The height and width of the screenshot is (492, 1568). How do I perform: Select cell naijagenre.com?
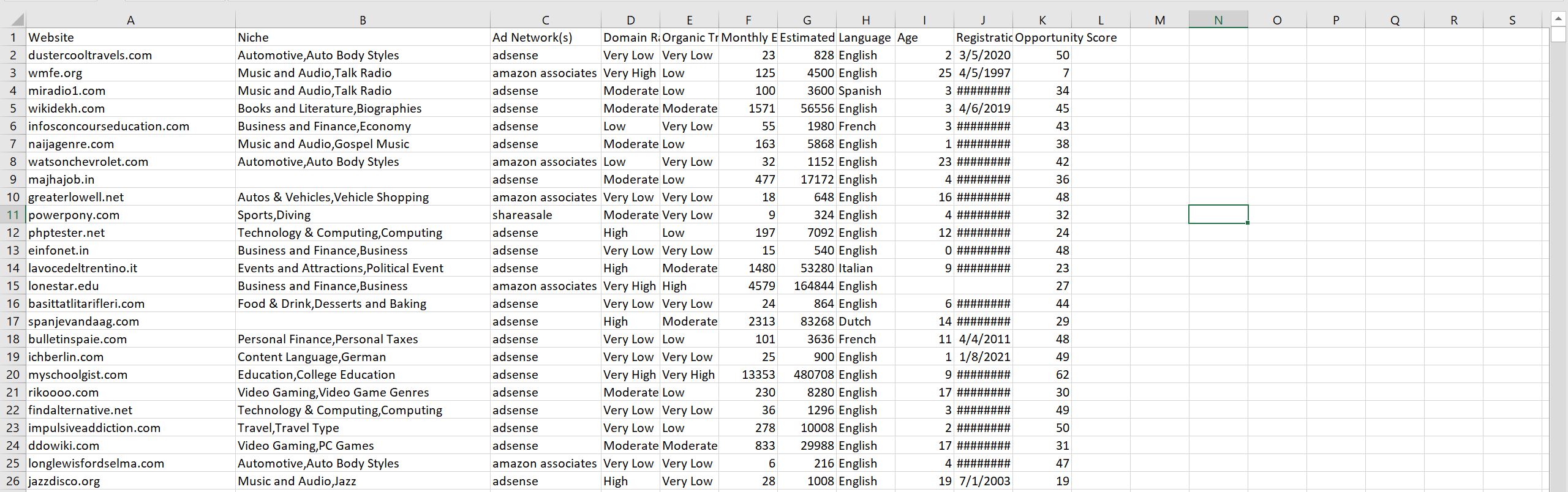(130, 144)
